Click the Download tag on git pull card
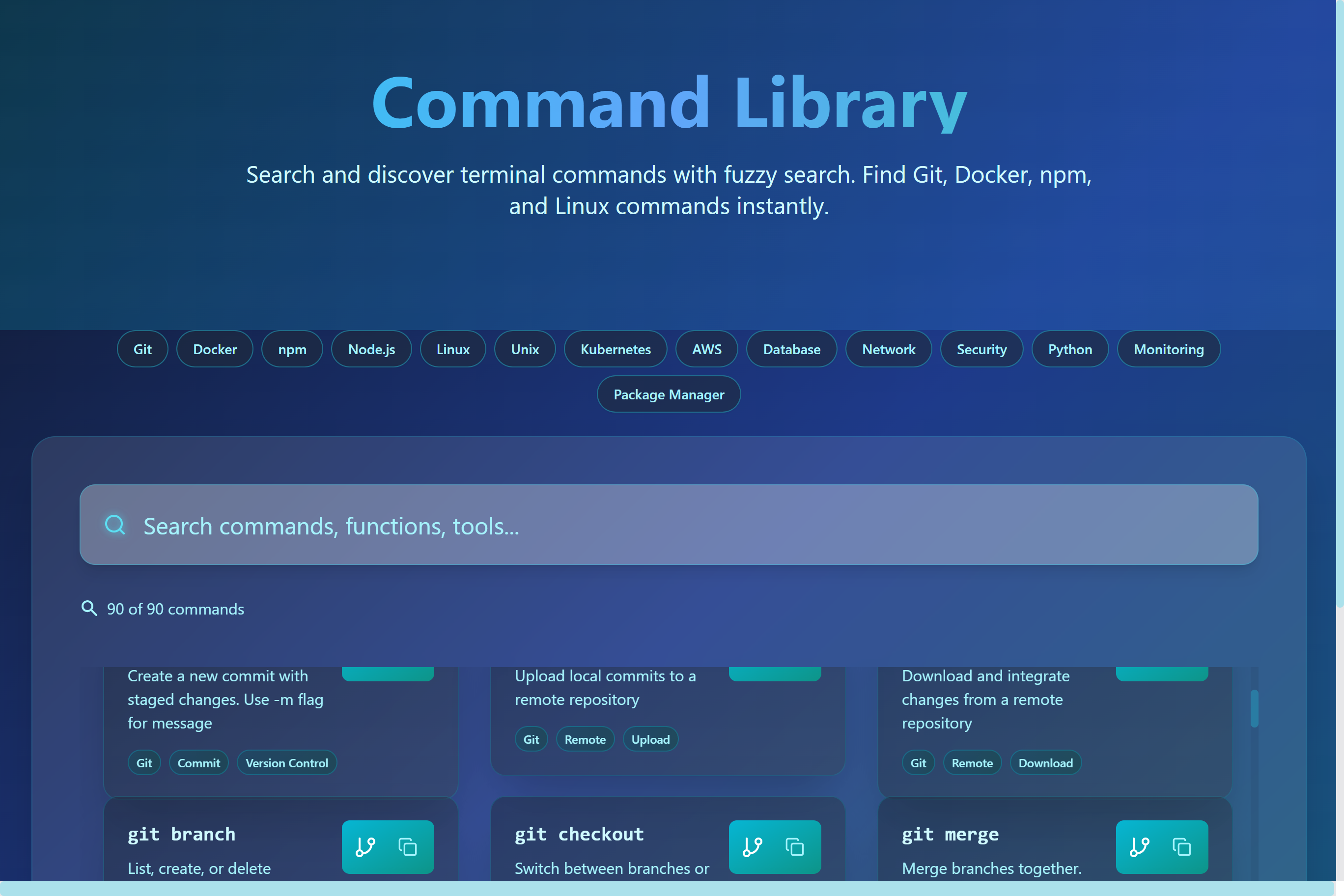This screenshot has width=1344, height=896. tap(1045, 762)
